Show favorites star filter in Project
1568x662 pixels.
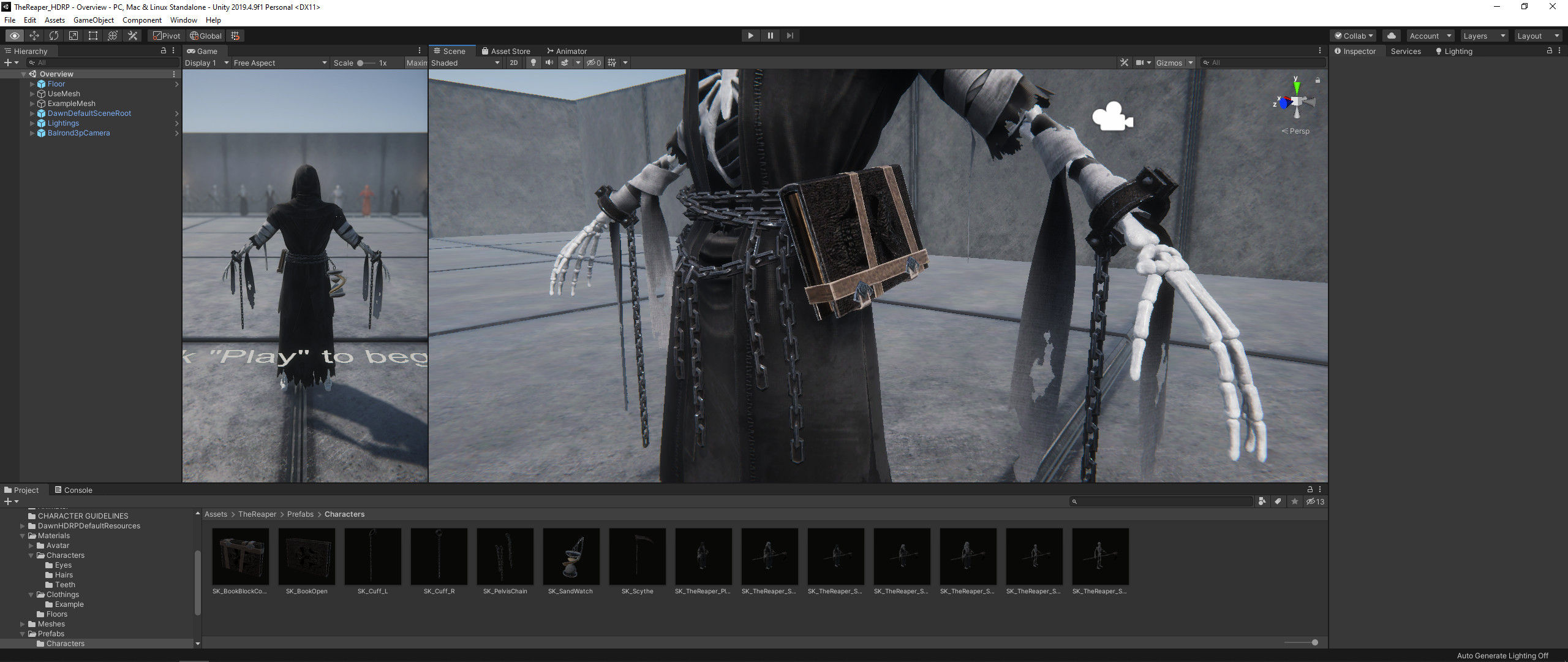[1295, 501]
